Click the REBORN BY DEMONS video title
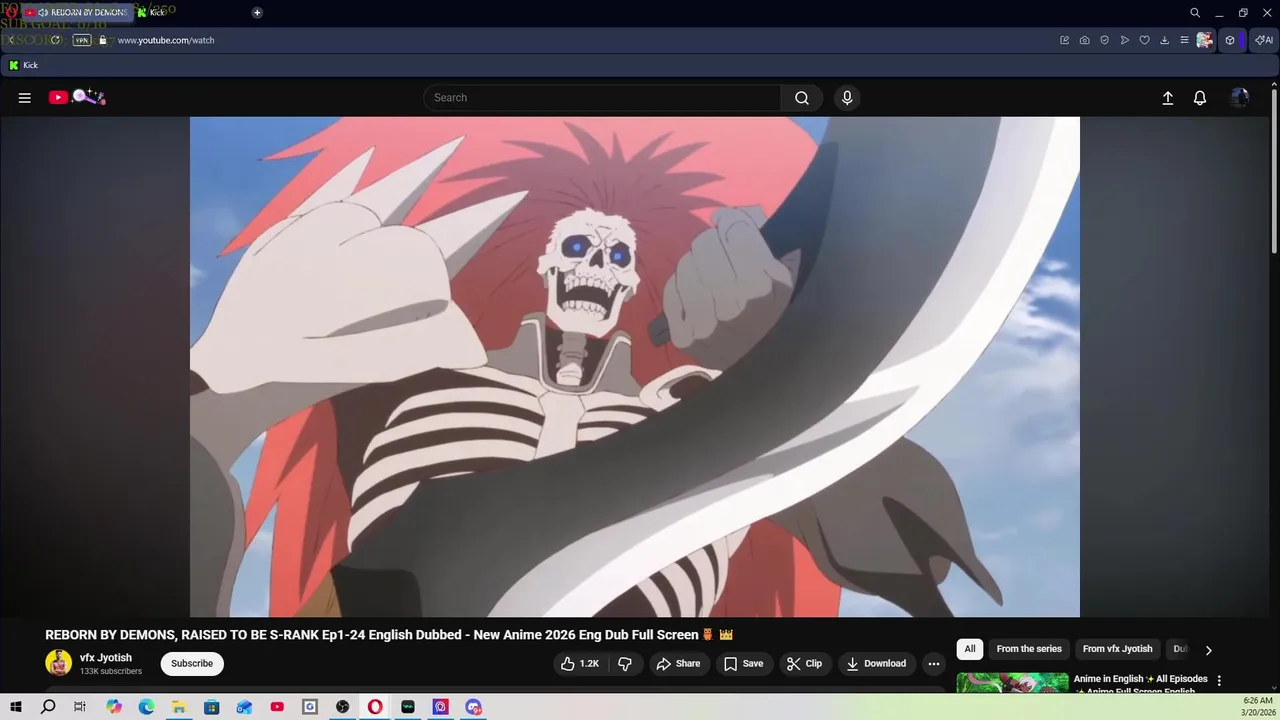 389,635
